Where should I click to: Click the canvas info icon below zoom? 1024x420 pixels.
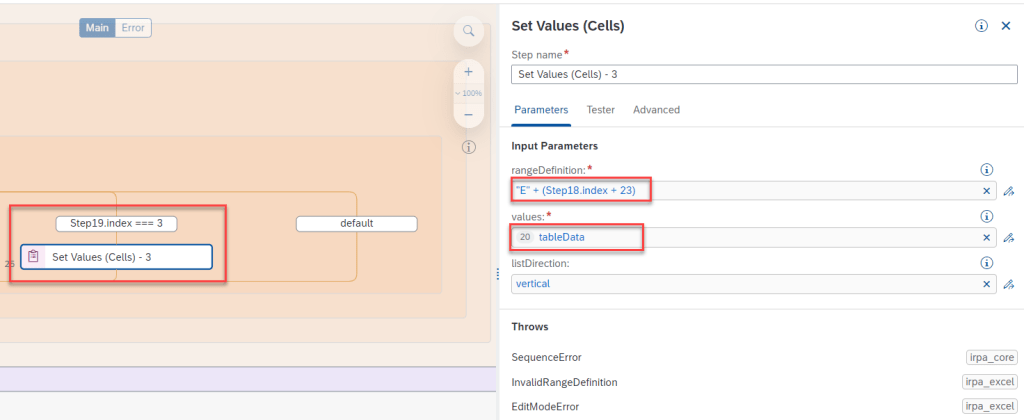tap(468, 147)
